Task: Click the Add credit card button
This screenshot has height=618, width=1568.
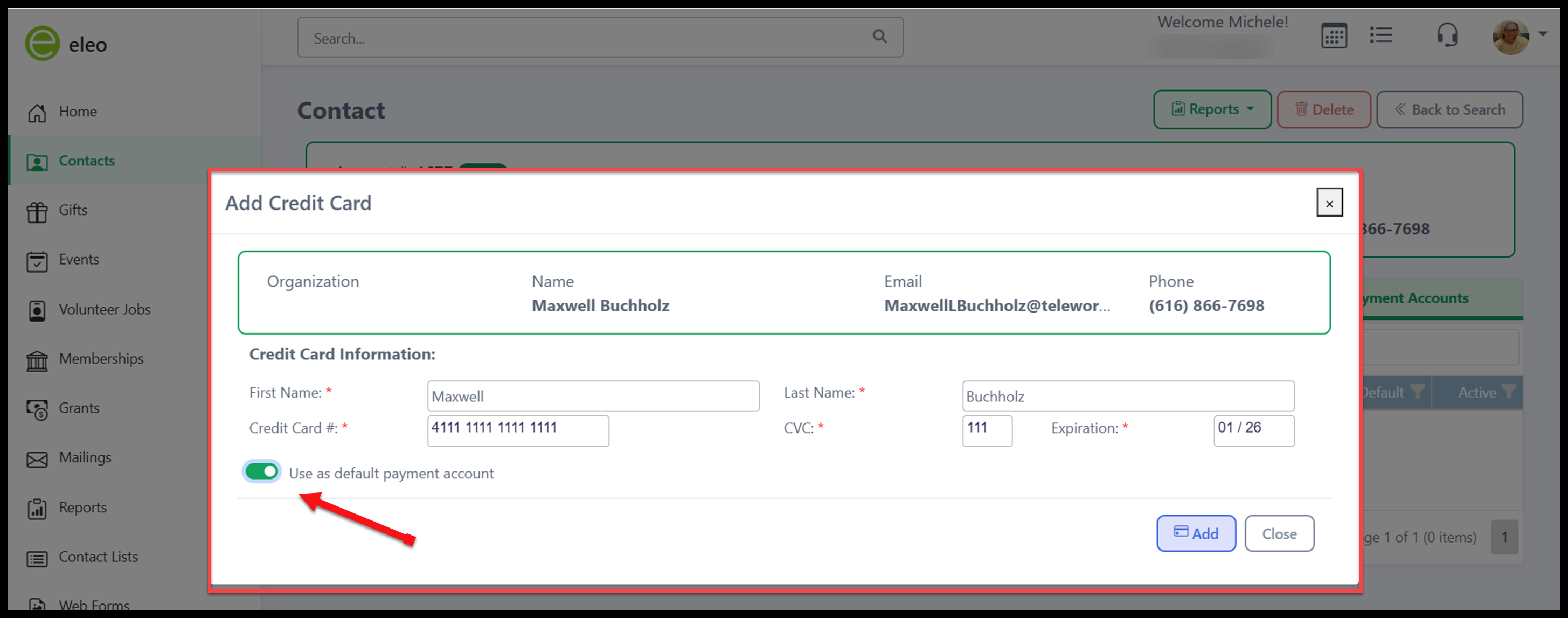Action: 1196,533
